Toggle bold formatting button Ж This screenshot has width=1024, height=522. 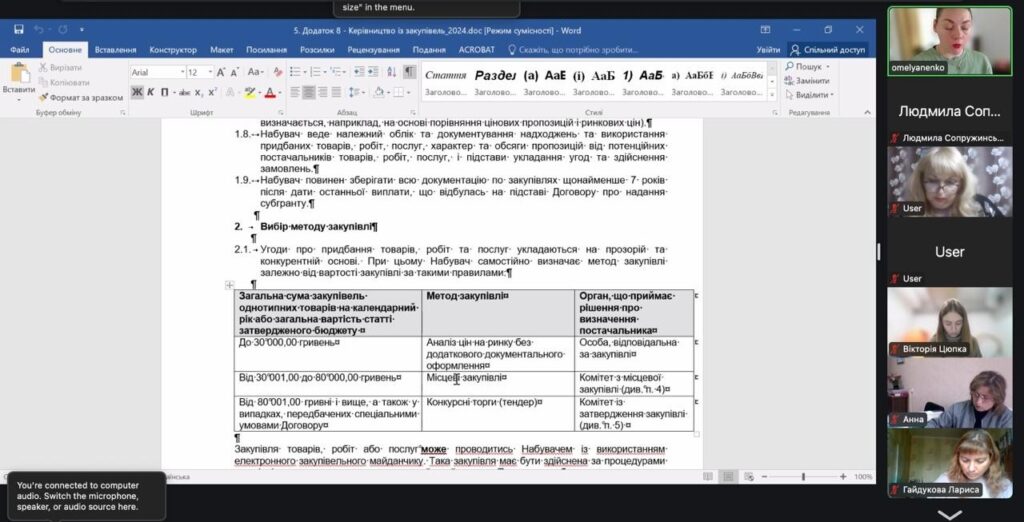[x=137, y=92]
